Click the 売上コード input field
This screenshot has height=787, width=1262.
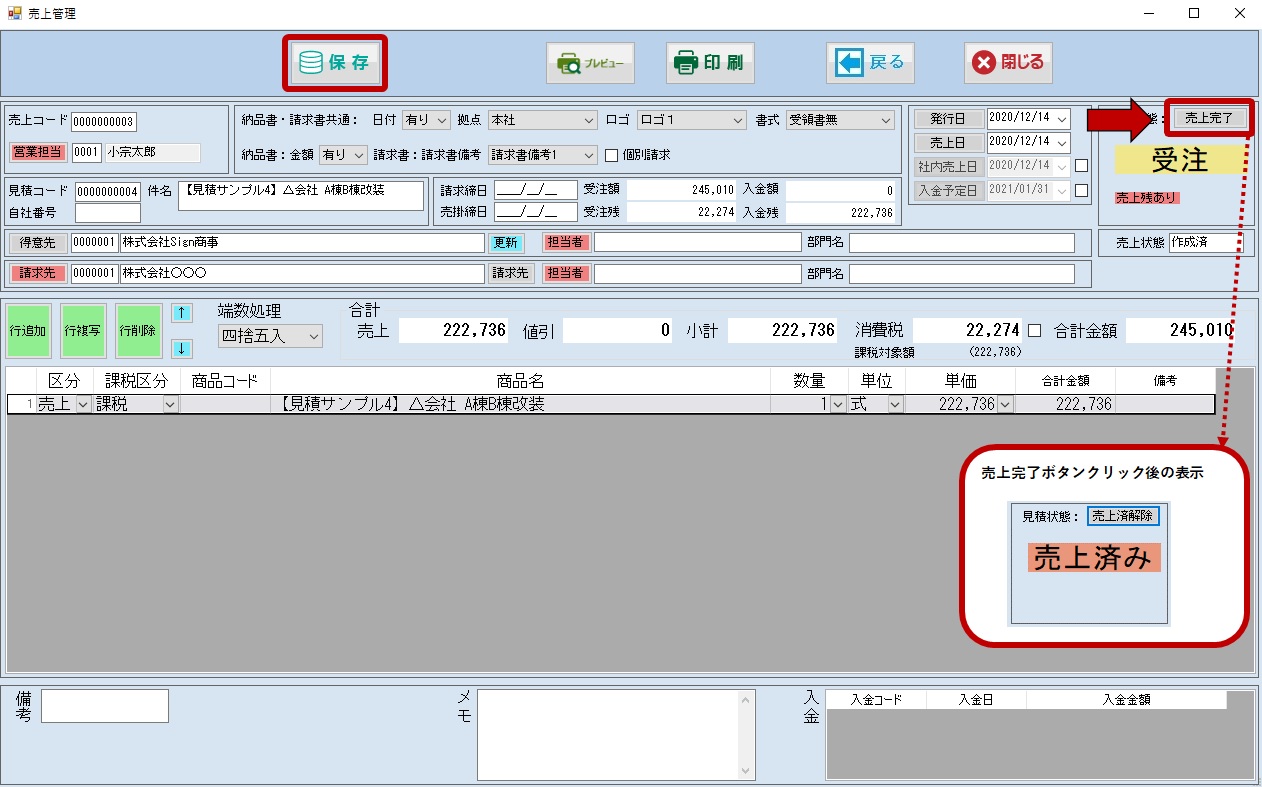pyautogui.click(x=103, y=122)
